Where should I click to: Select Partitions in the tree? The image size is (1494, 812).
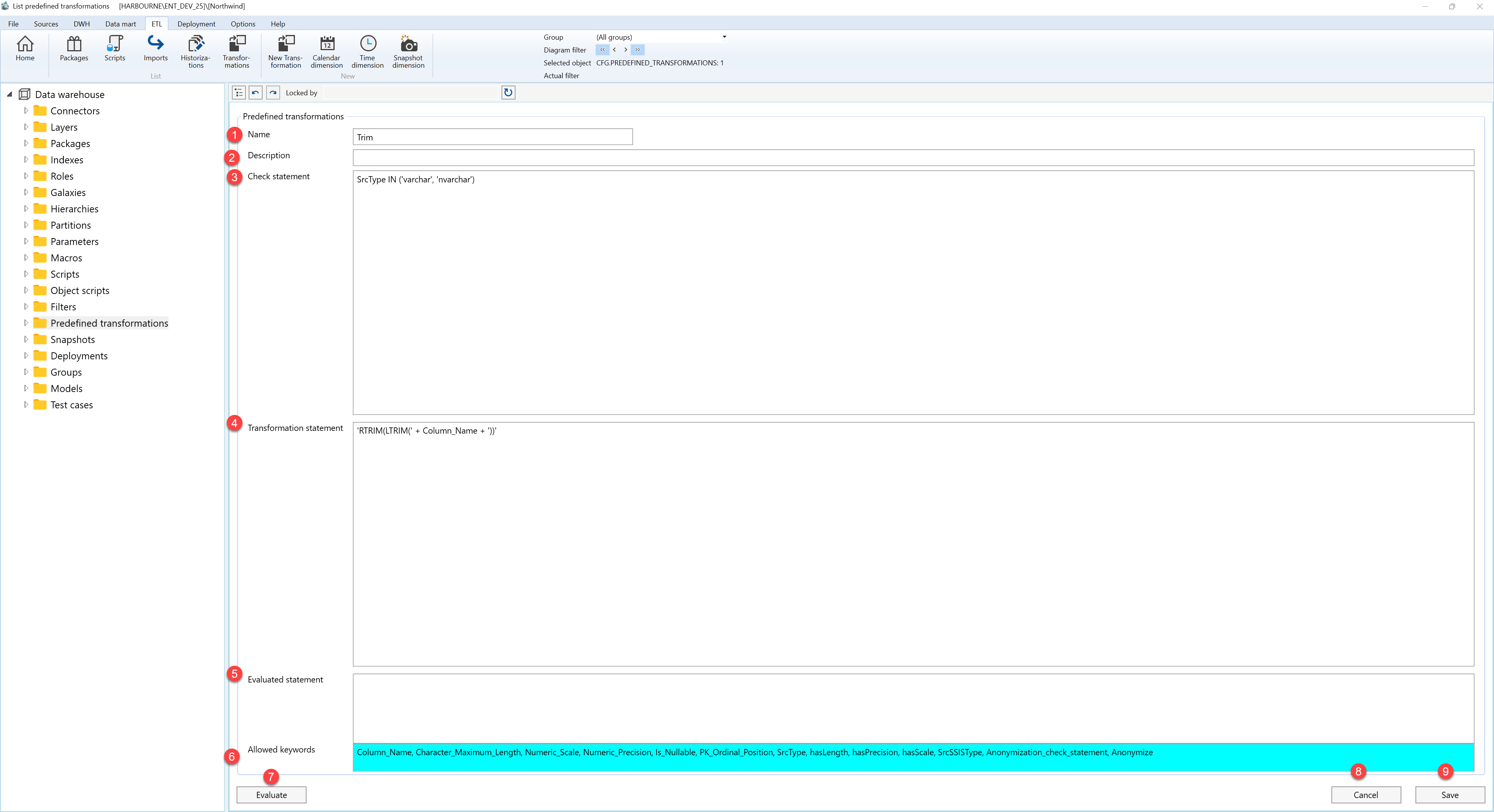71,225
